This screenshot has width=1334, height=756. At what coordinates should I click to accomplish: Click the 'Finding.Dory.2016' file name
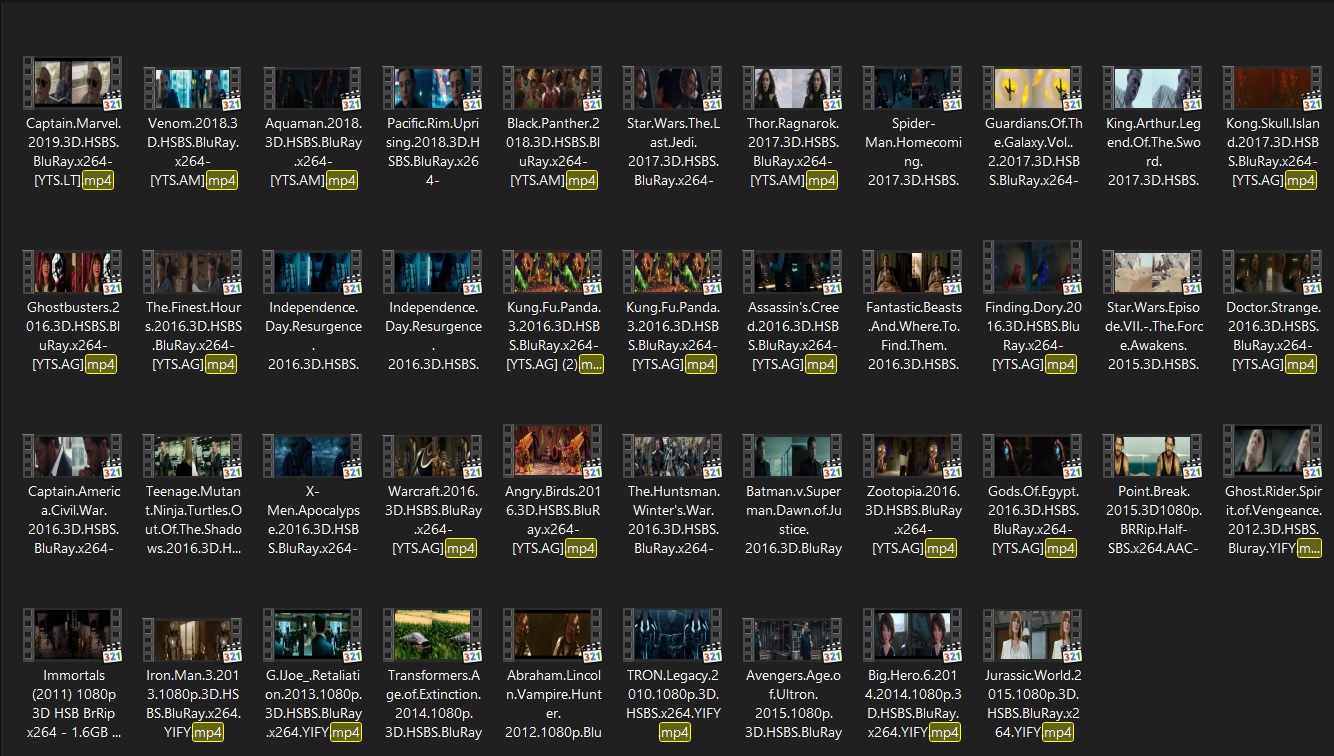pyautogui.click(x=1032, y=335)
